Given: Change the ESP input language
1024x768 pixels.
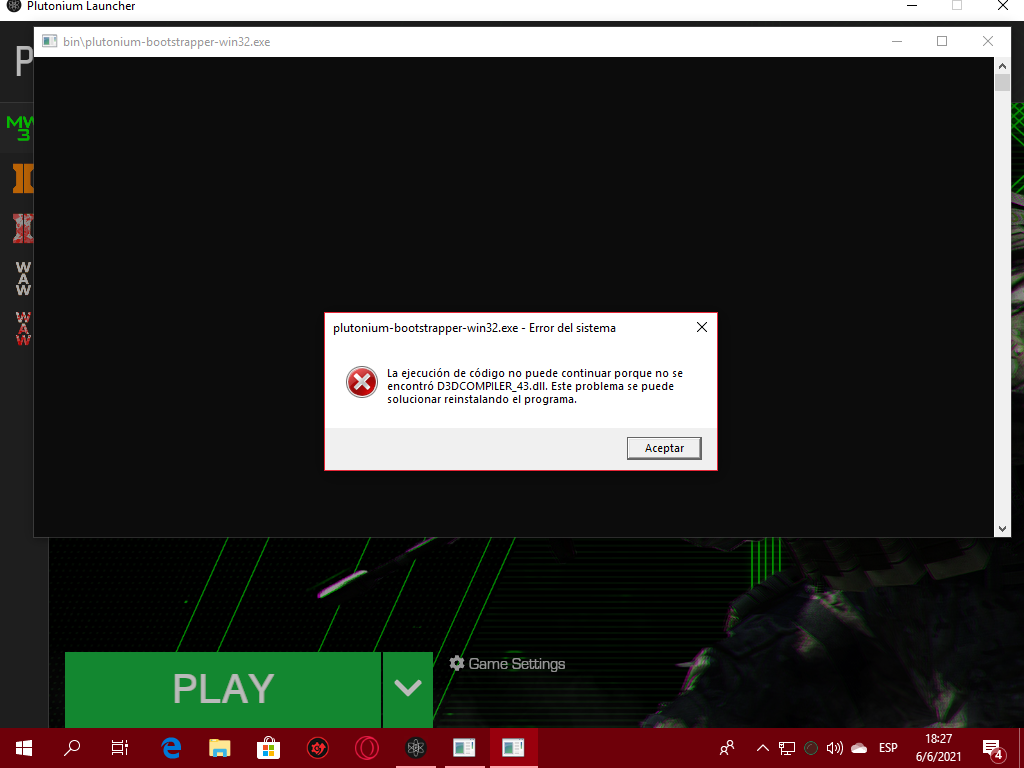Looking at the screenshot, I should pyautogui.click(x=888, y=748).
